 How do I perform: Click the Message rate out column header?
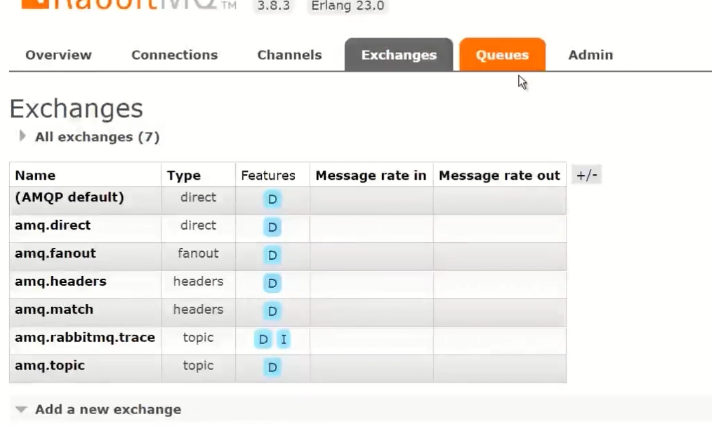[x=499, y=175]
